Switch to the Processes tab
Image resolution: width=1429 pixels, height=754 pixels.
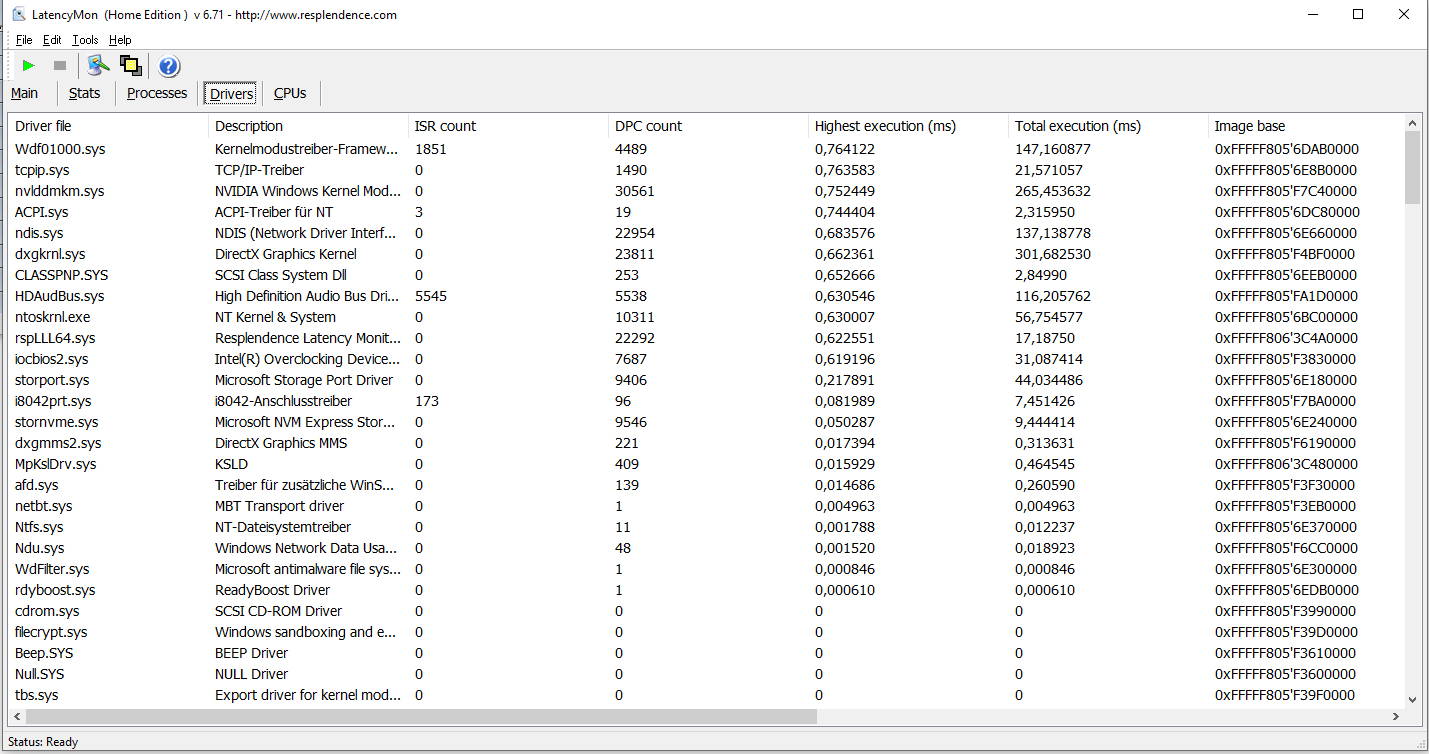157,93
